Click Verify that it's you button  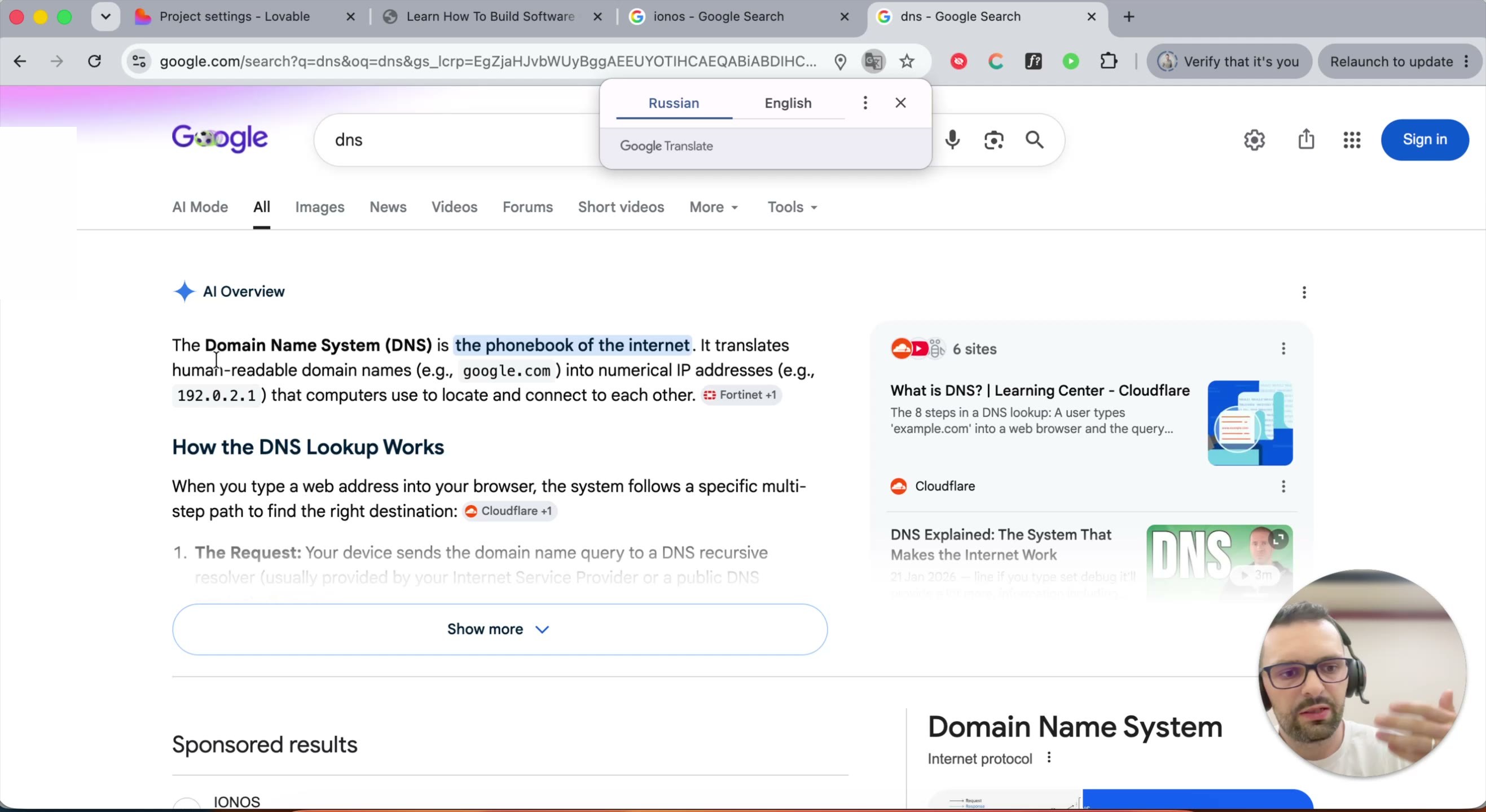(1229, 61)
